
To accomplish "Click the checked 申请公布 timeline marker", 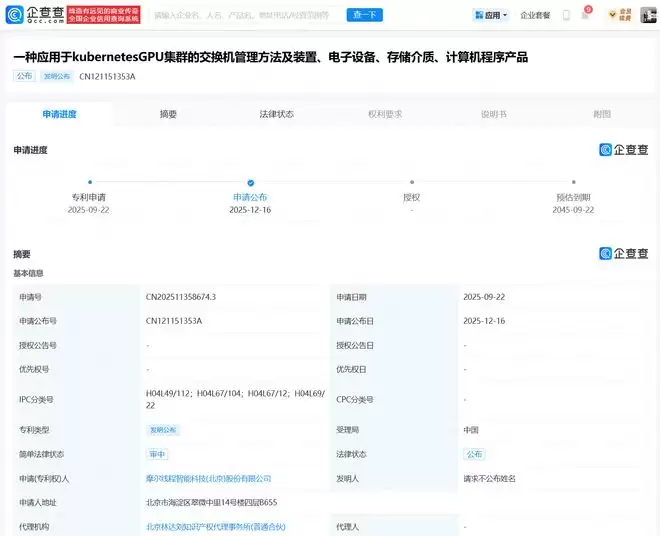I will pos(250,184).
